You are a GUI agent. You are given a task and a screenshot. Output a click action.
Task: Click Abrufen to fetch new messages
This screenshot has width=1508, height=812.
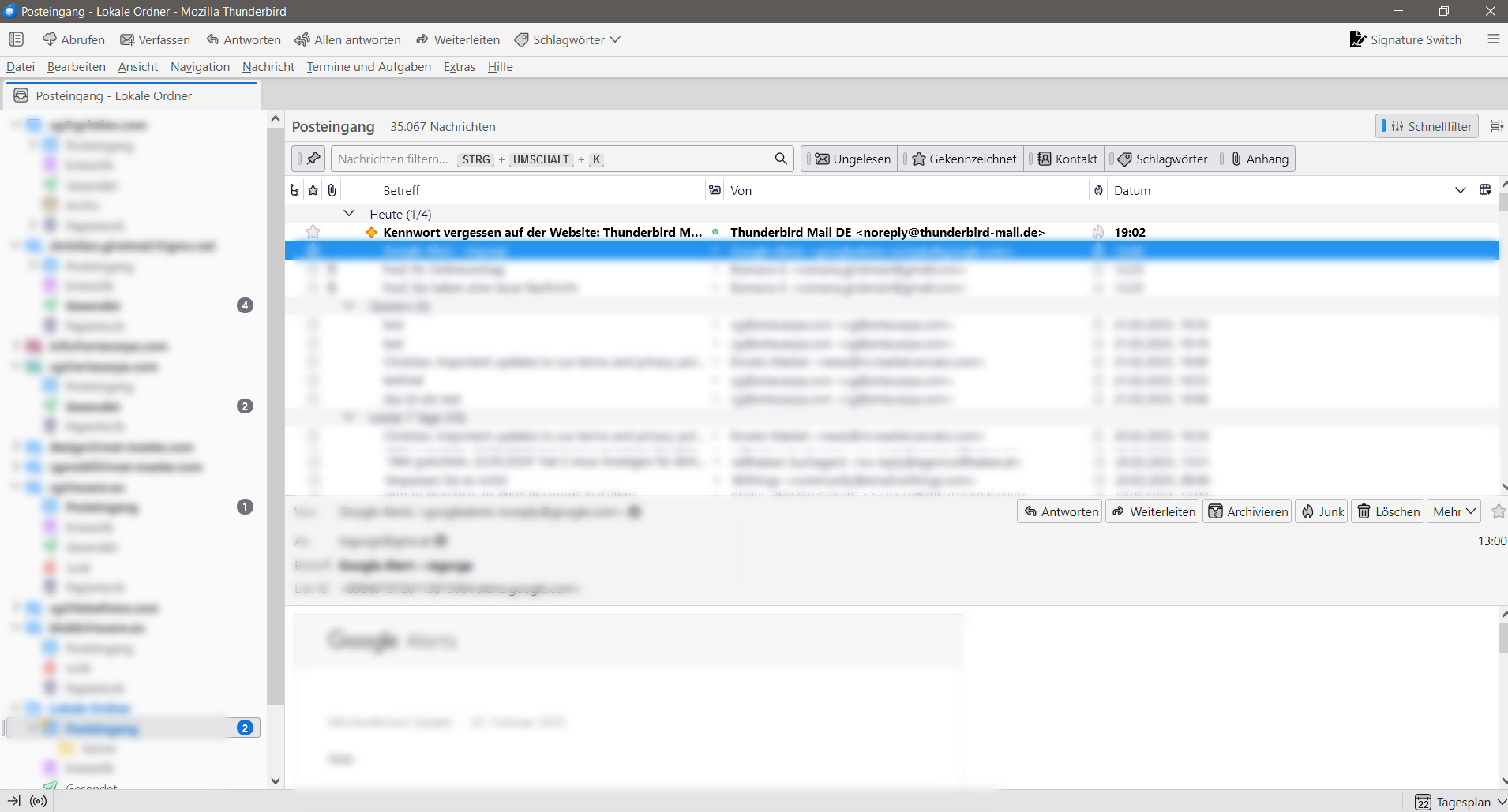[73, 39]
